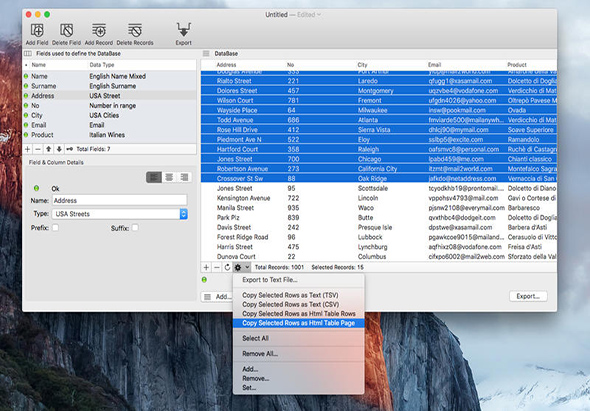This screenshot has height=411, width=590.
Task: Select right alignment icon in column details
Action: tap(184, 177)
